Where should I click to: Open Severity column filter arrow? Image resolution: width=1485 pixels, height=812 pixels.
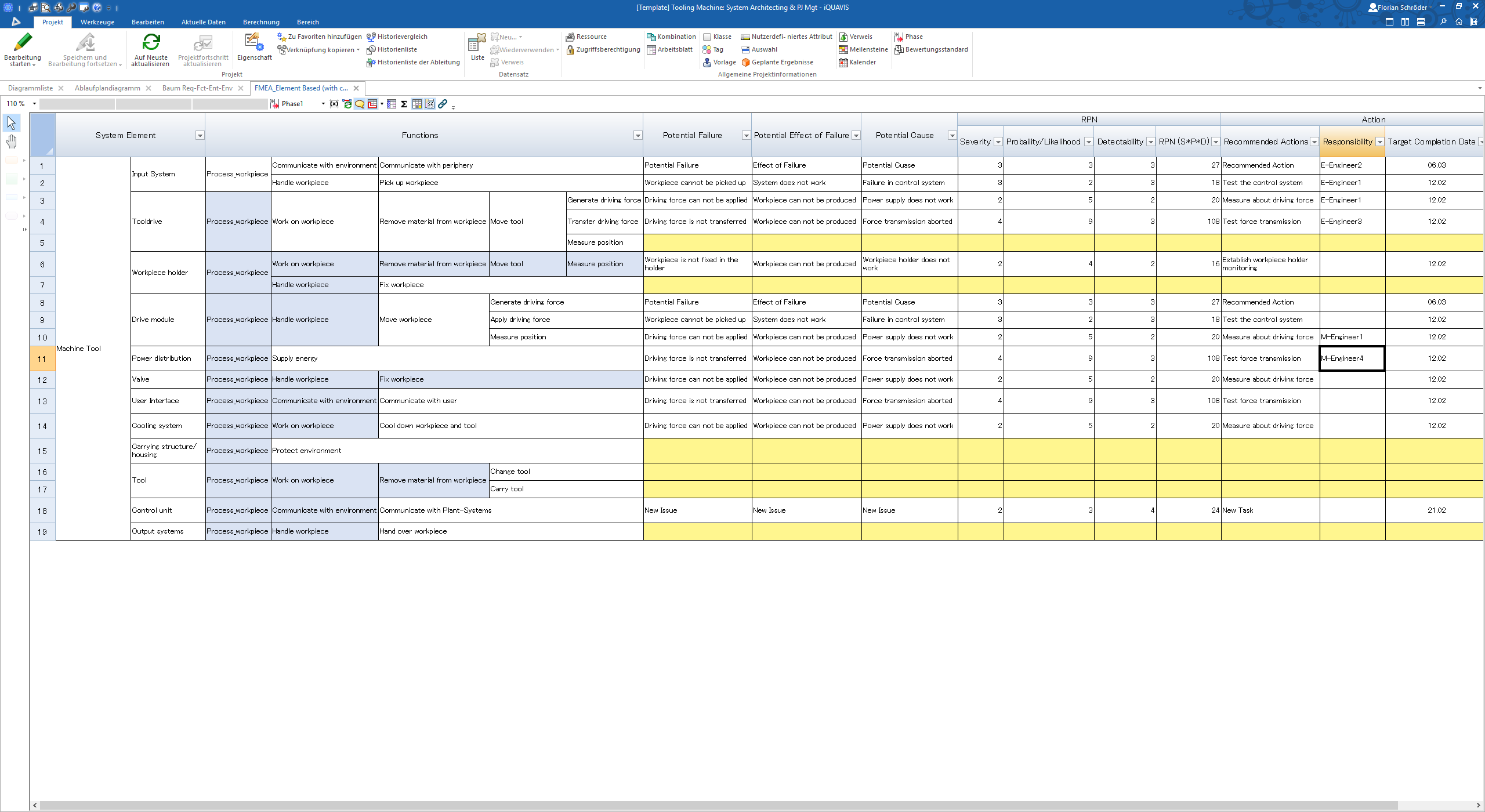[998, 142]
